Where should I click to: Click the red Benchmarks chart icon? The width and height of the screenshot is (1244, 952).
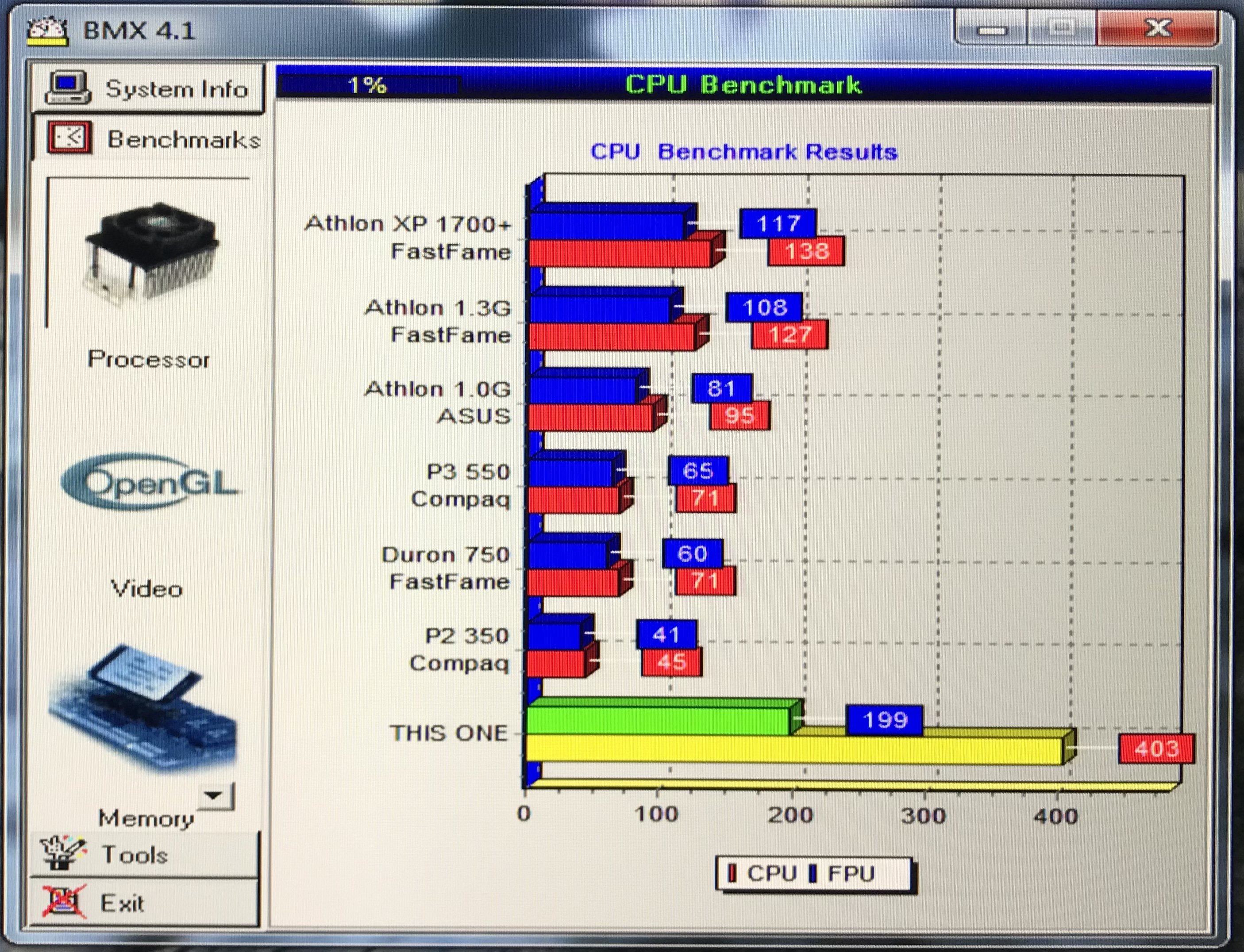70,138
